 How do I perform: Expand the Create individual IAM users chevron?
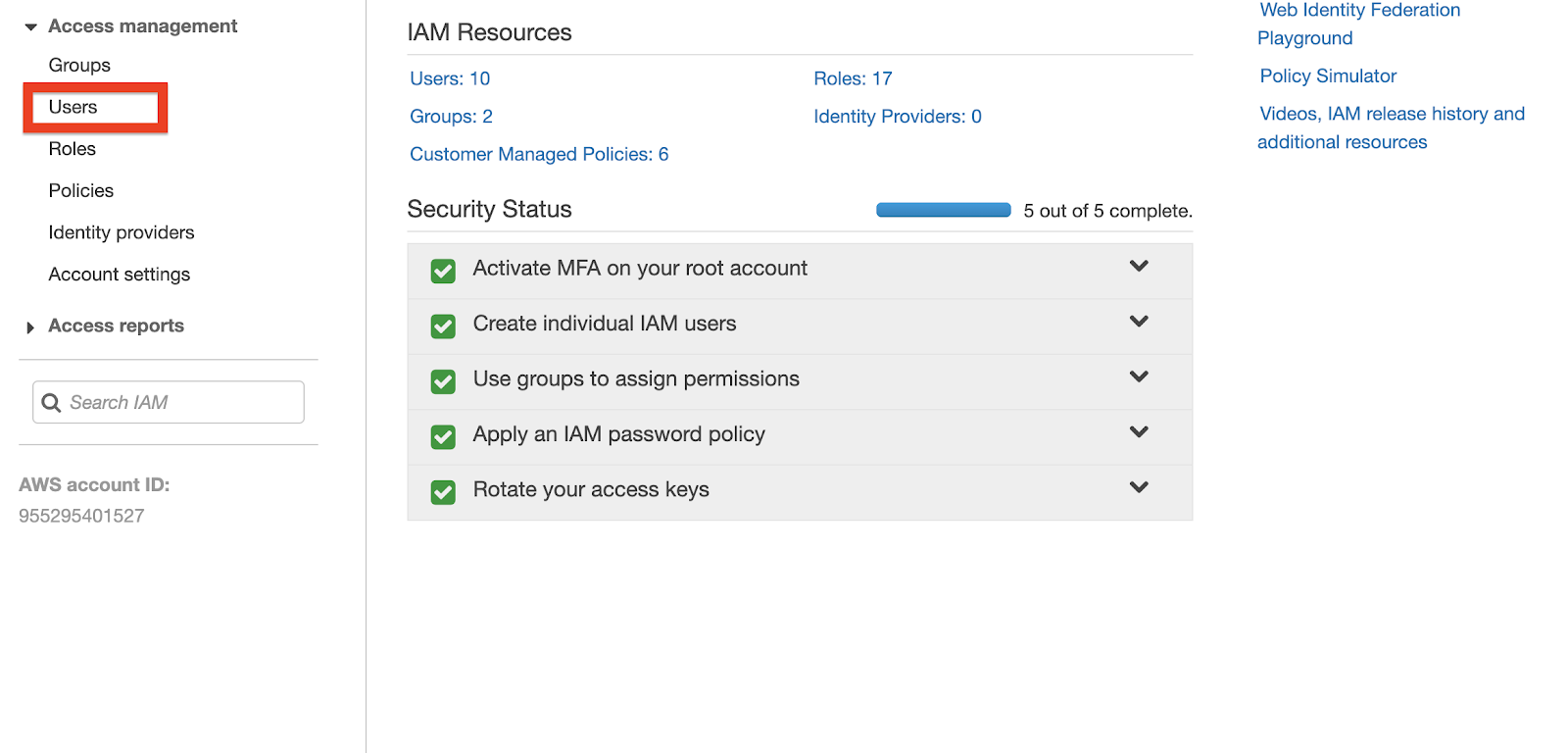coord(1139,321)
